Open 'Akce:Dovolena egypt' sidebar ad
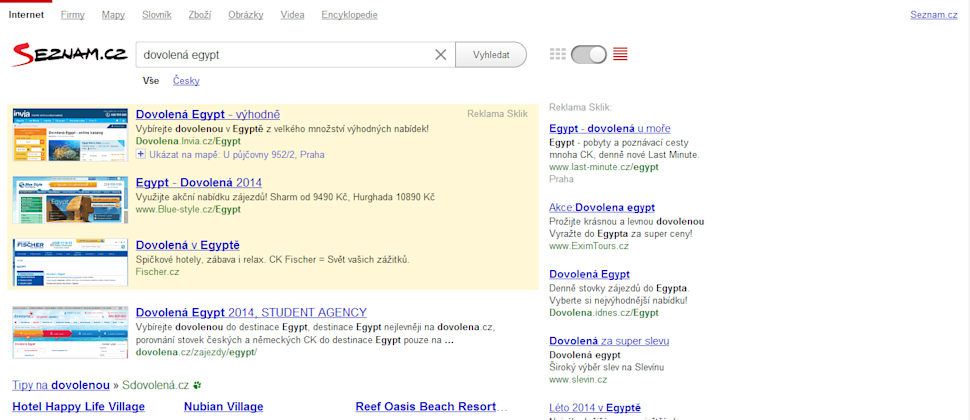 point(602,207)
